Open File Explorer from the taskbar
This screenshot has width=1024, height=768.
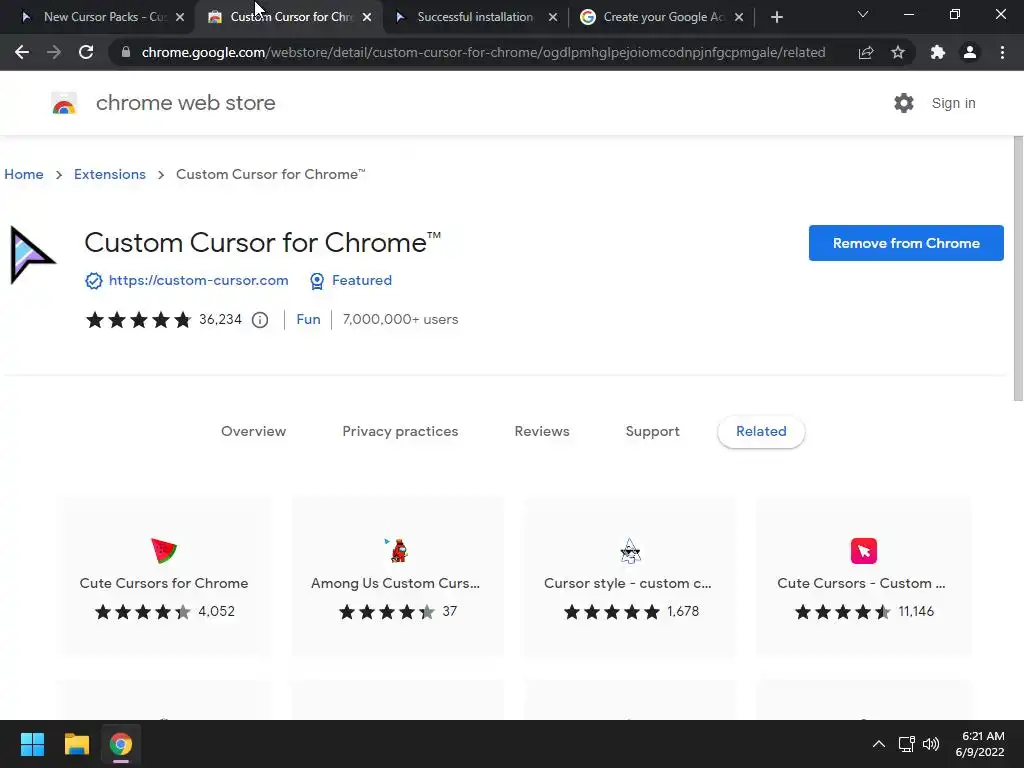(76, 744)
